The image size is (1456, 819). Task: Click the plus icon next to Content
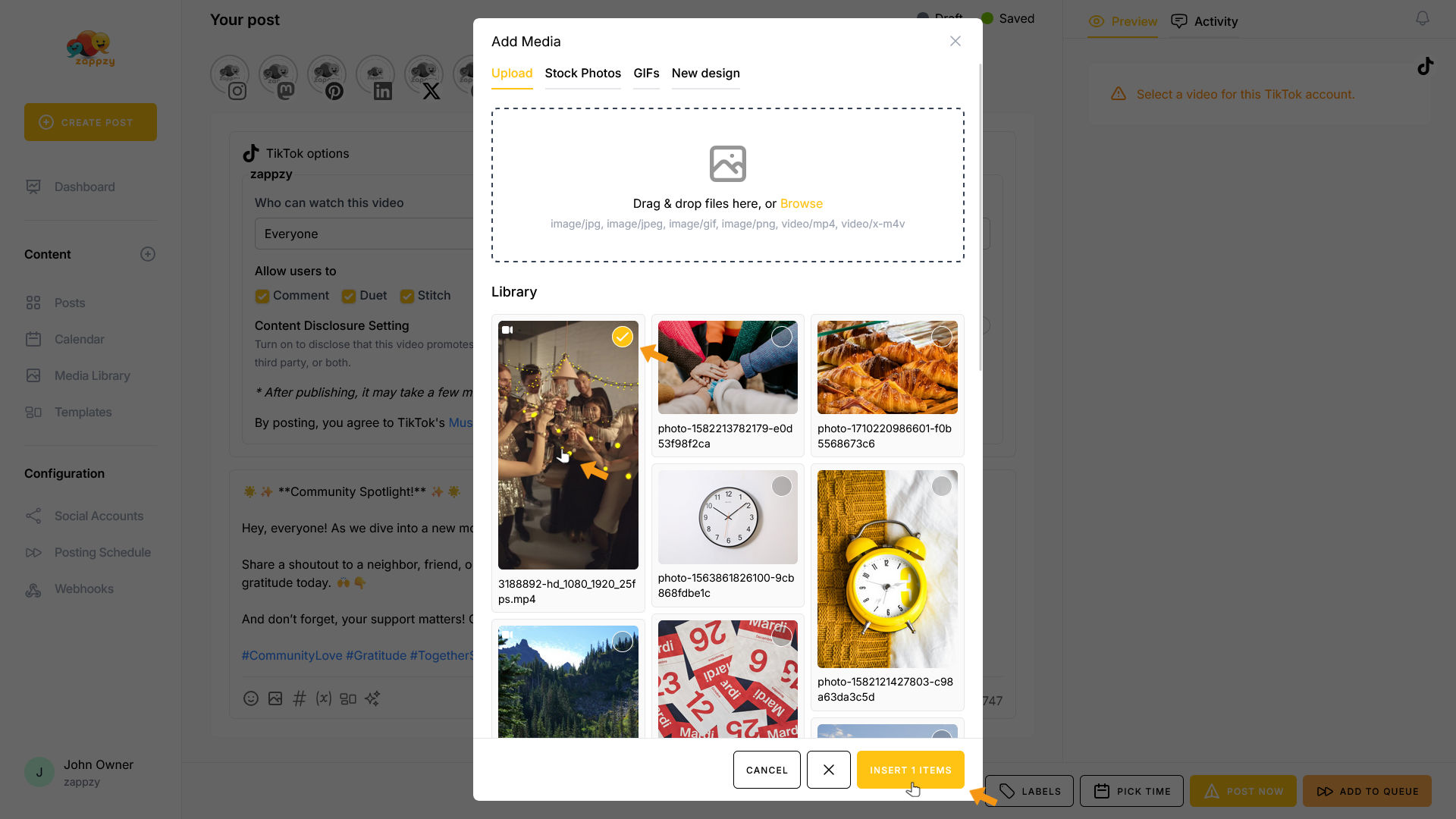tap(148, 254)
